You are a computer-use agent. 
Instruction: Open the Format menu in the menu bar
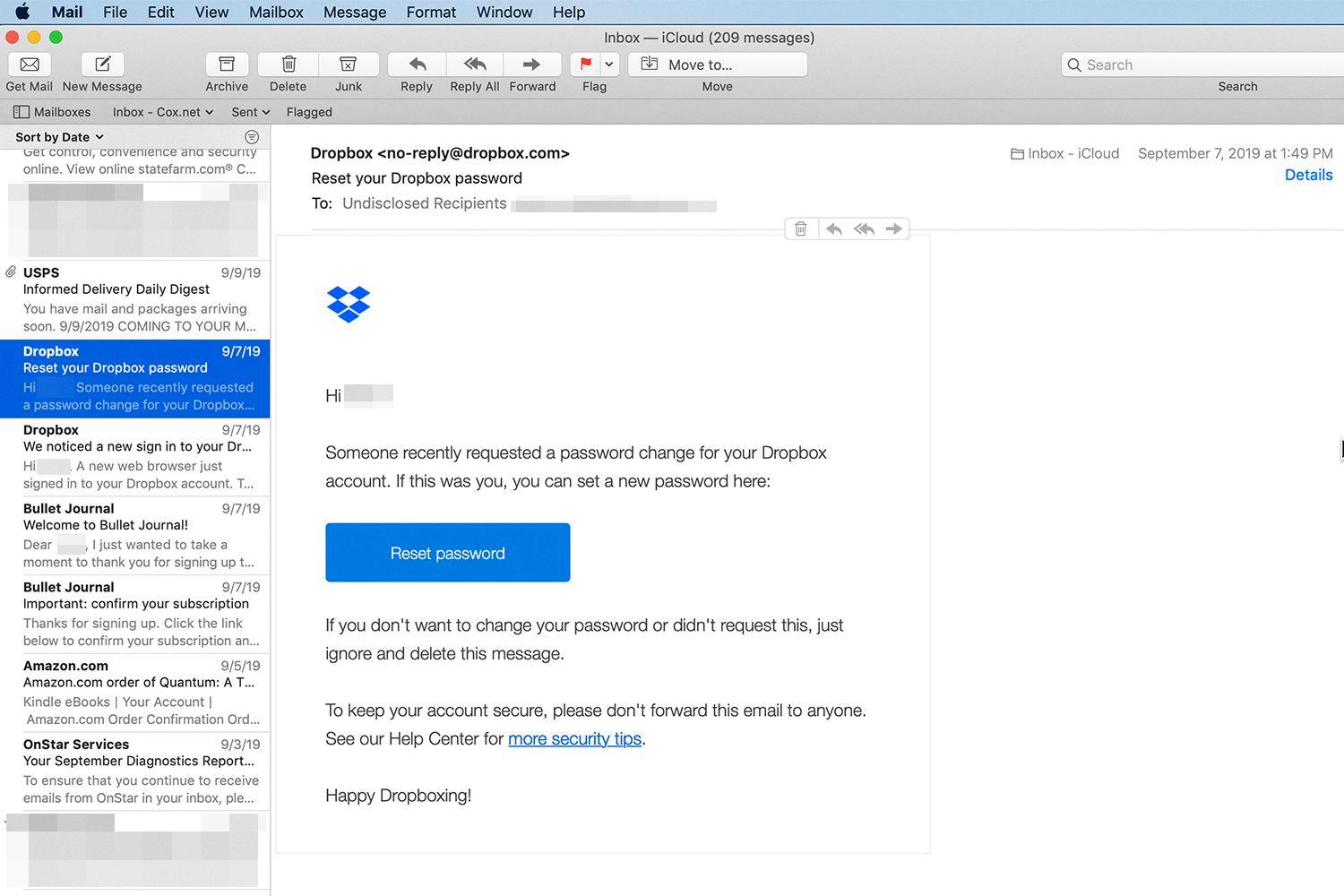(431, 12)
